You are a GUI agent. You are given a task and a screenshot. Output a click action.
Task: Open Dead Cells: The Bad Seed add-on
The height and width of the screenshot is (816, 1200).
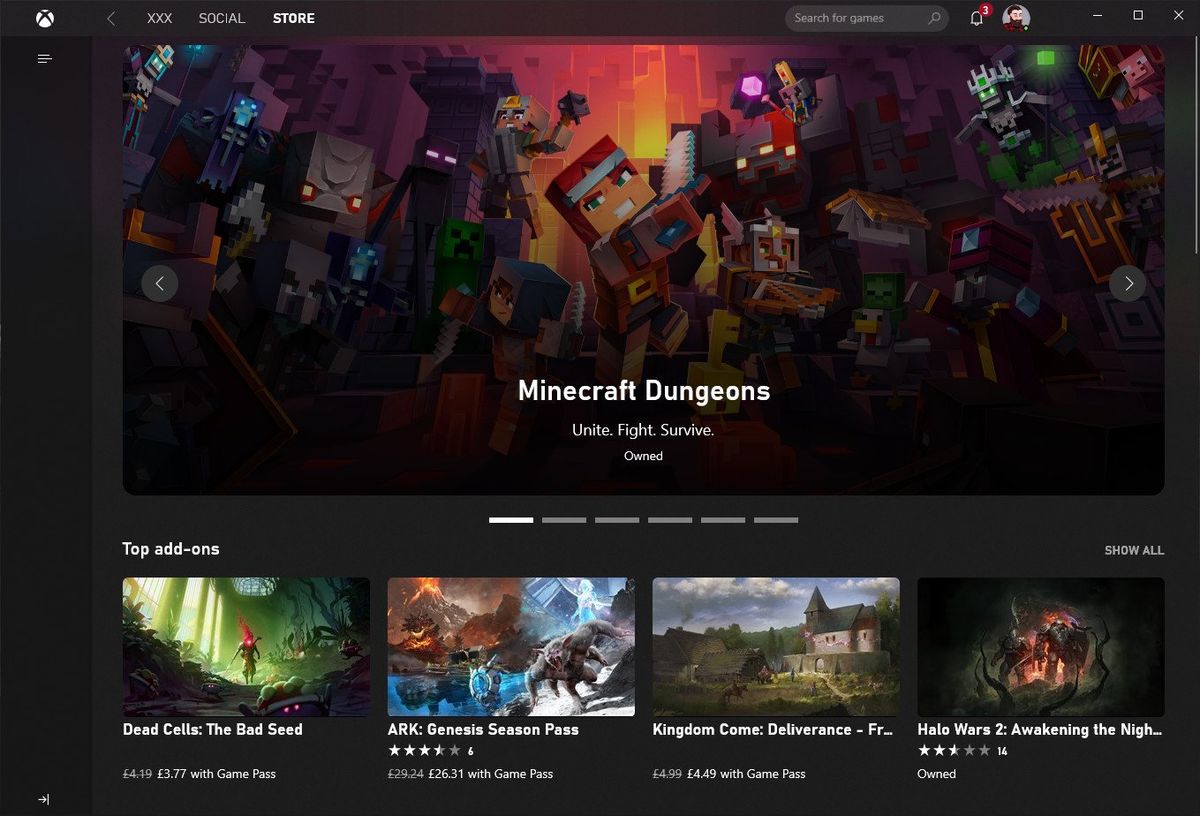pyautogui.click(x=246, y=645)
